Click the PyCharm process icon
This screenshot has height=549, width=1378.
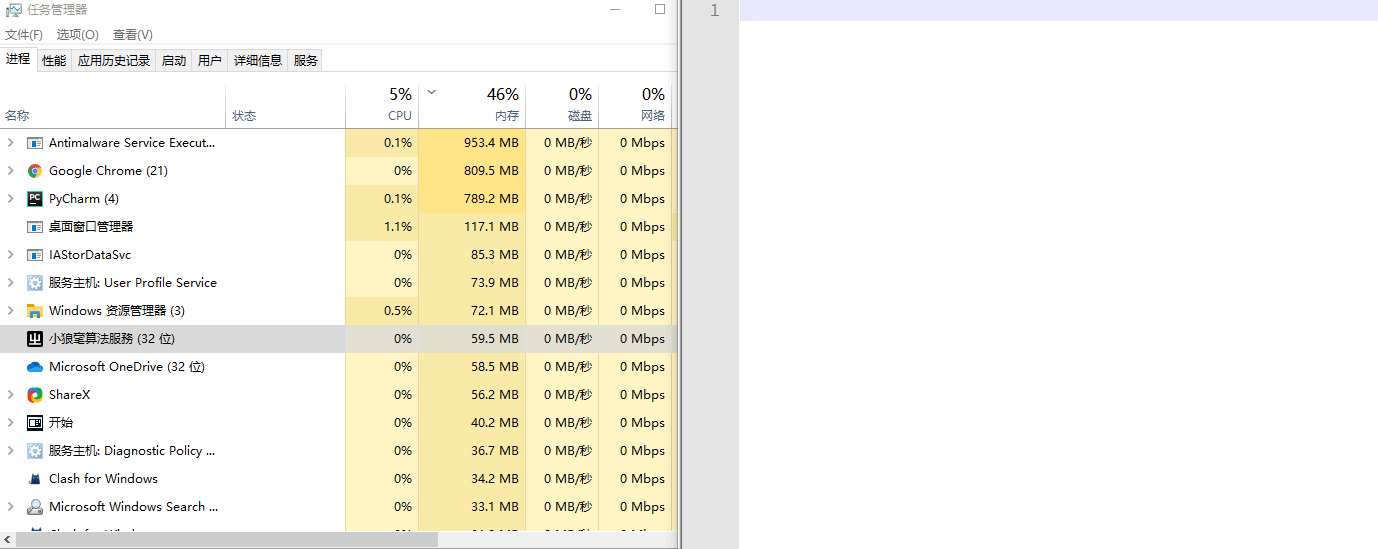35,199
